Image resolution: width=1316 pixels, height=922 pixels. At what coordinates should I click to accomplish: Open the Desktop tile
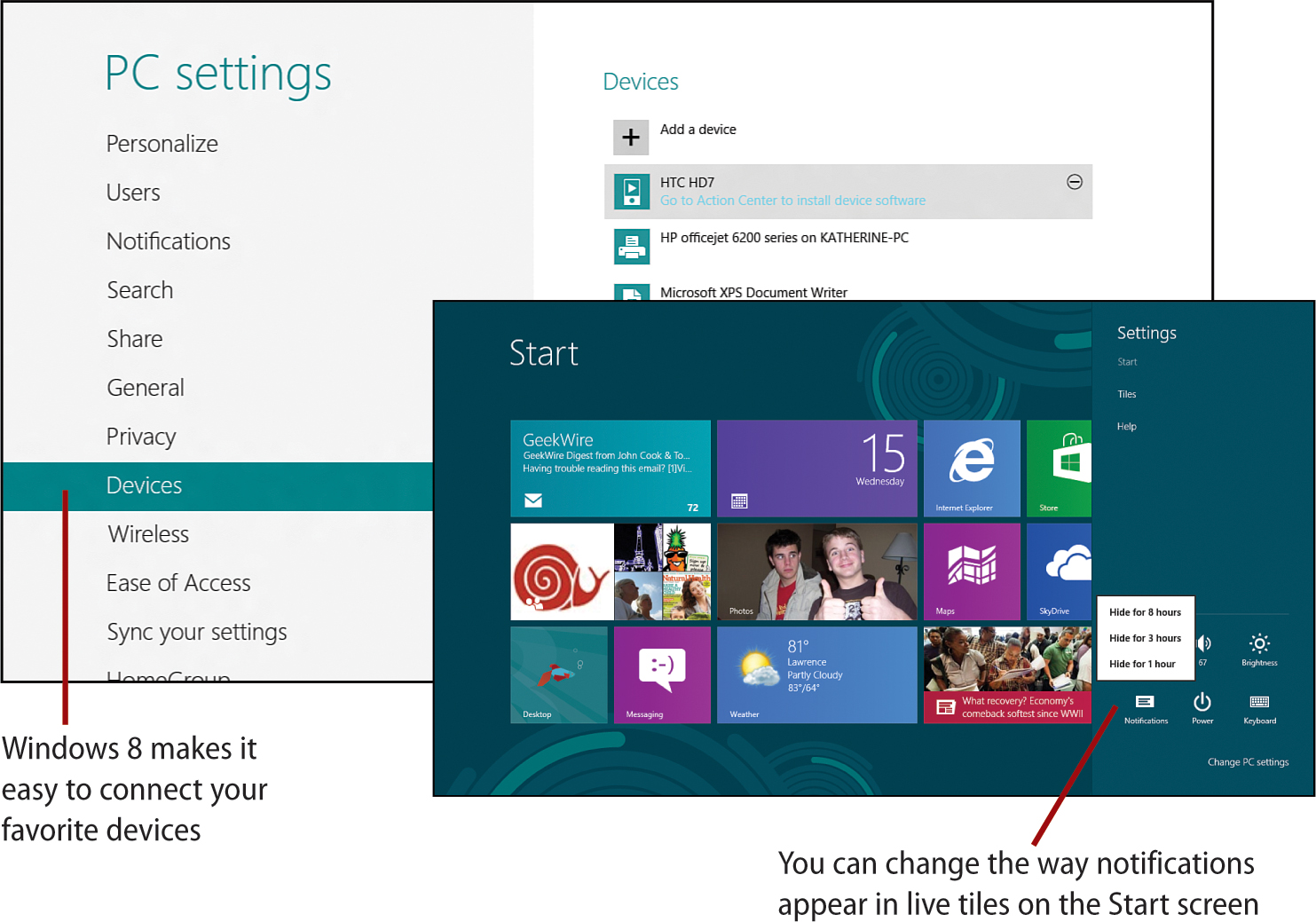pos(559,675)
